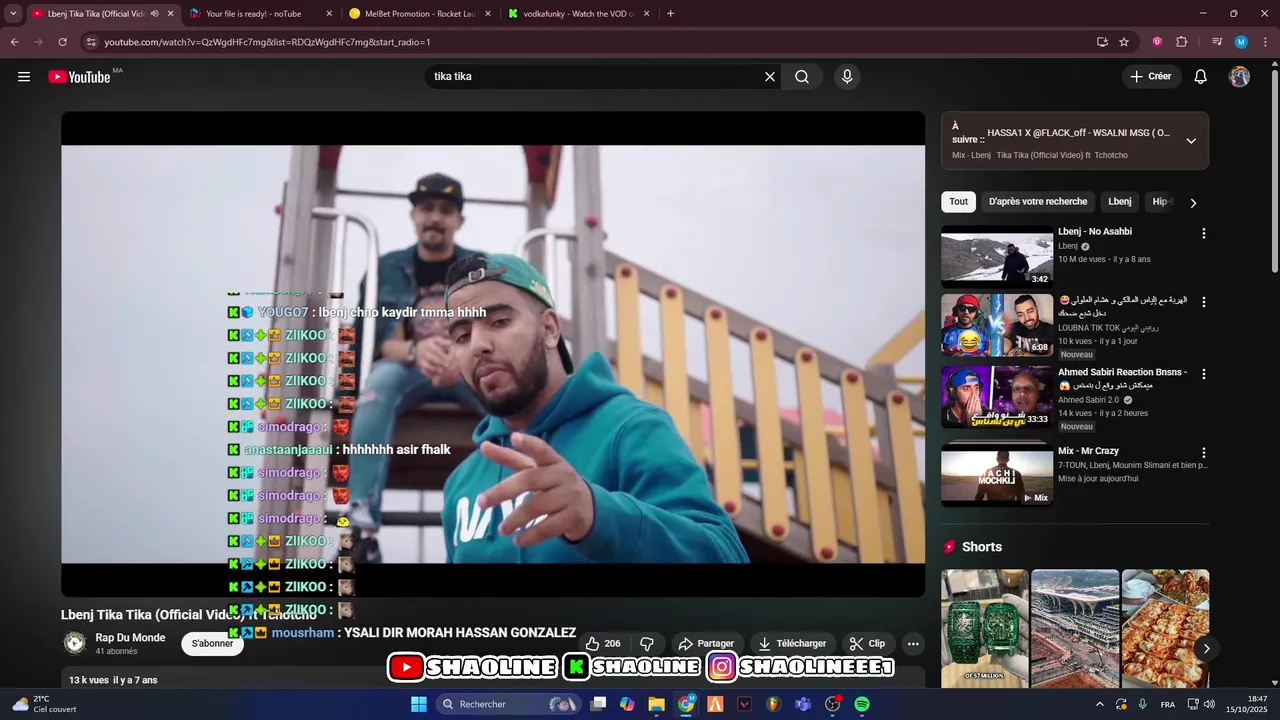Open File Explorer from the taskbar

[656, 704]
